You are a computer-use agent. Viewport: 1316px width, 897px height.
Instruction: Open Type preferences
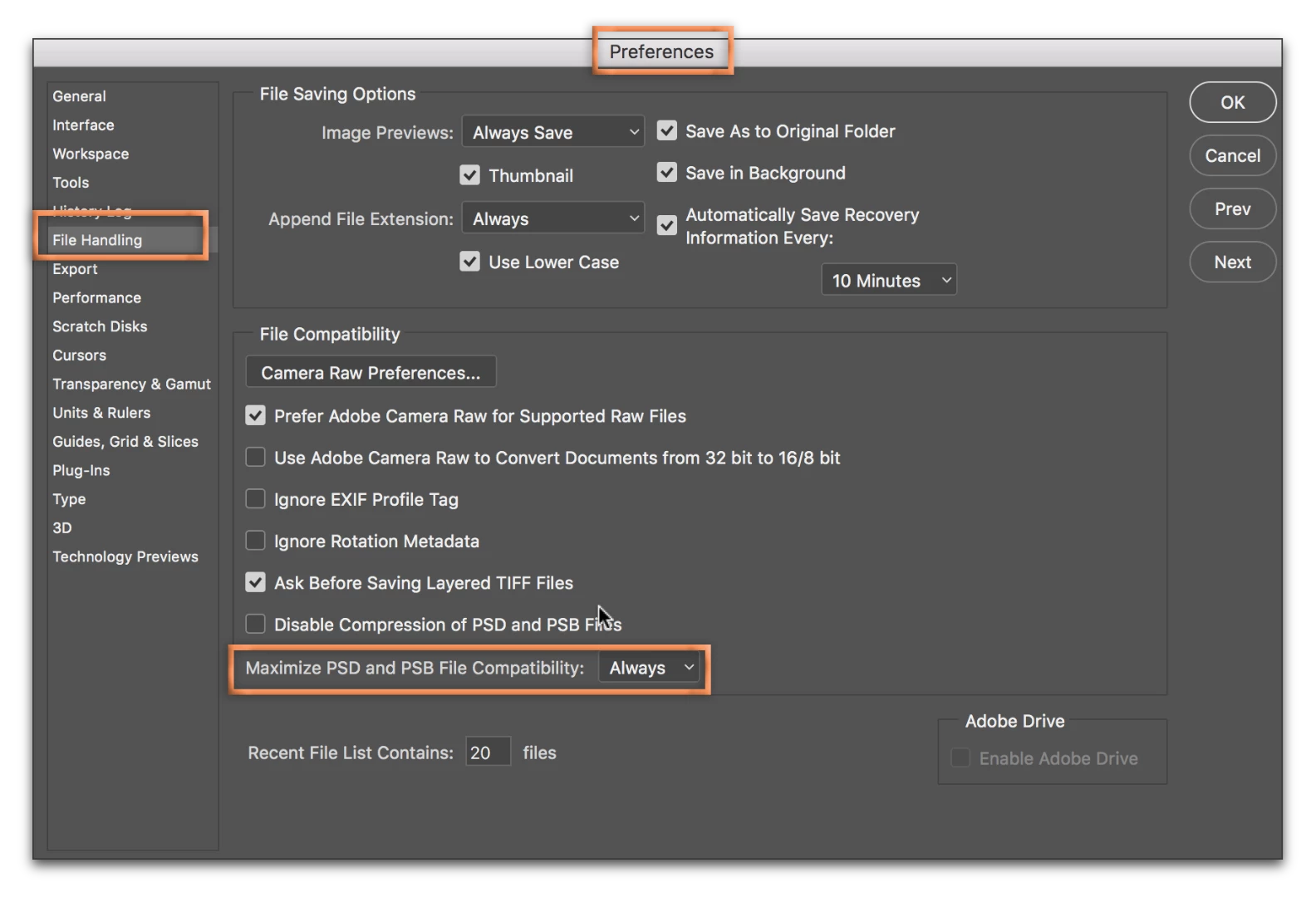[70, 499]
